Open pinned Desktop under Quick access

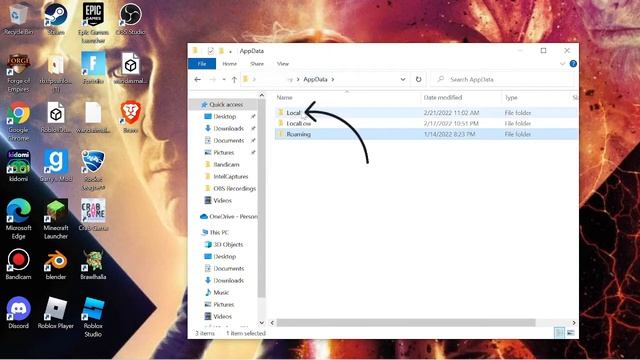(224, 116)
